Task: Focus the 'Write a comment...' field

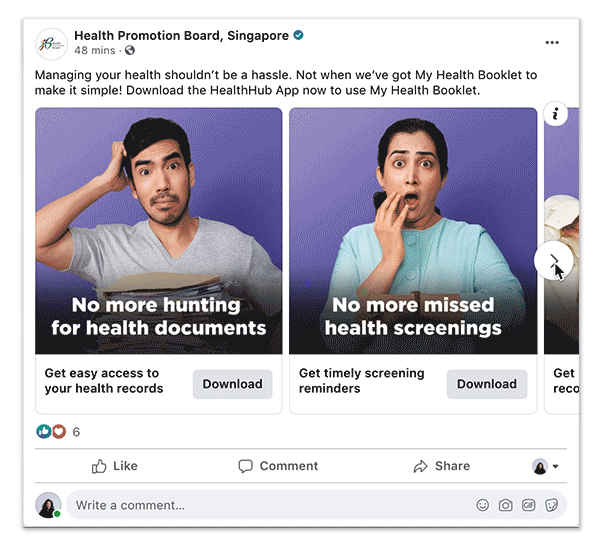Action: pyautogui.click(x=316, y=505)
